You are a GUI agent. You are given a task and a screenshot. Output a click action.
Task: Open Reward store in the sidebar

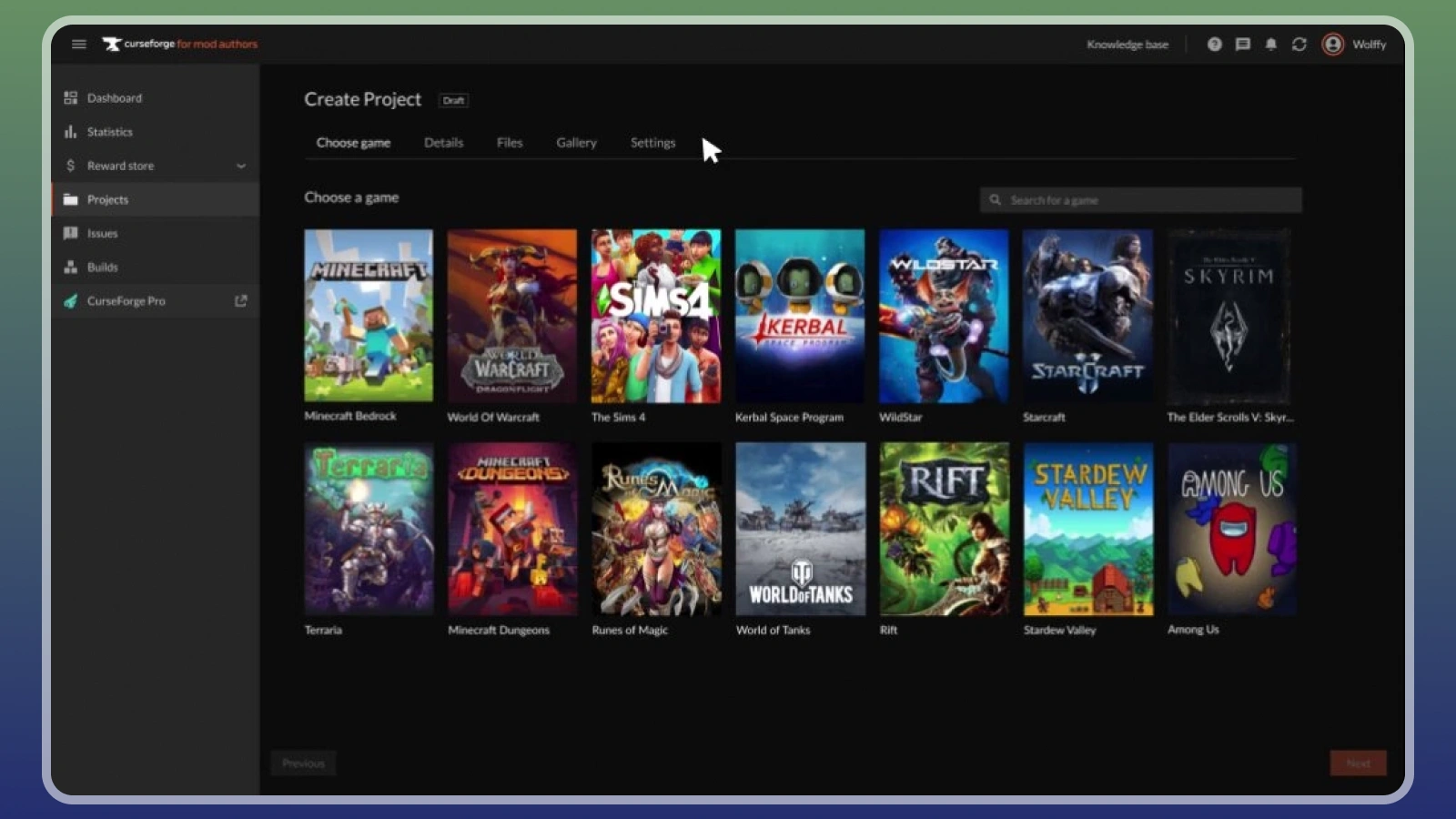click(x=155, y=166)
